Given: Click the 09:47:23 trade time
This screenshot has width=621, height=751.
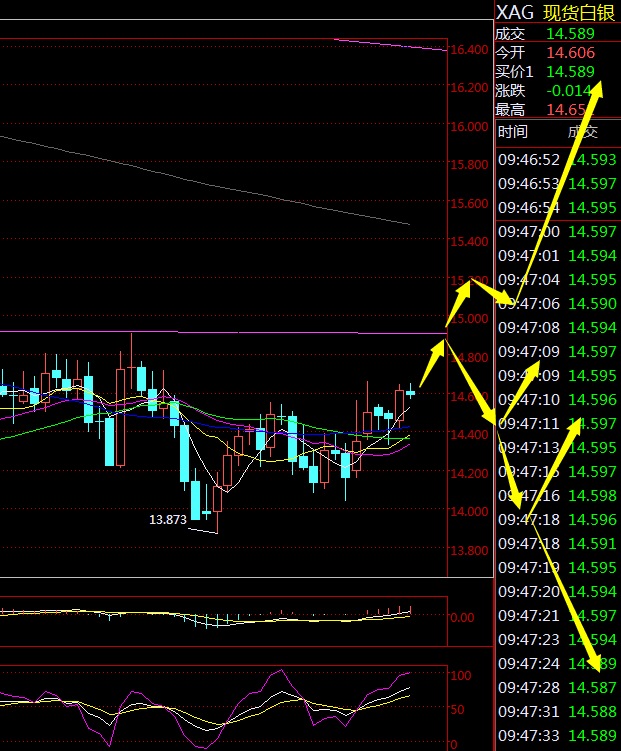Looking at the screenshot, I should (x=529, y=639).
